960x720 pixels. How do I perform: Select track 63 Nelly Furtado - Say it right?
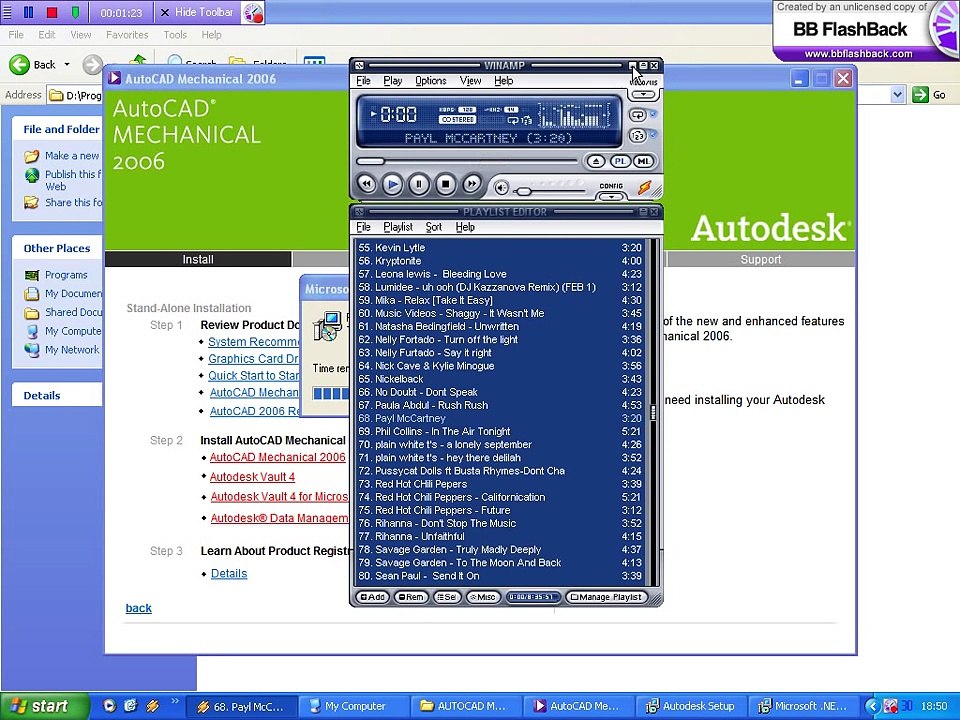tap(500, 353)
